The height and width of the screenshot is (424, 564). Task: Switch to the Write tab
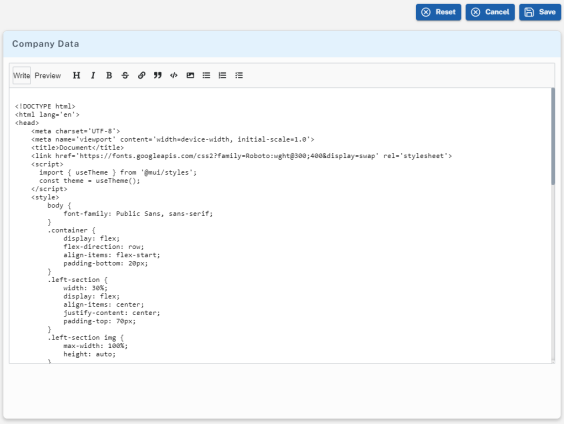pyautogui.click(x=22, y=76)
